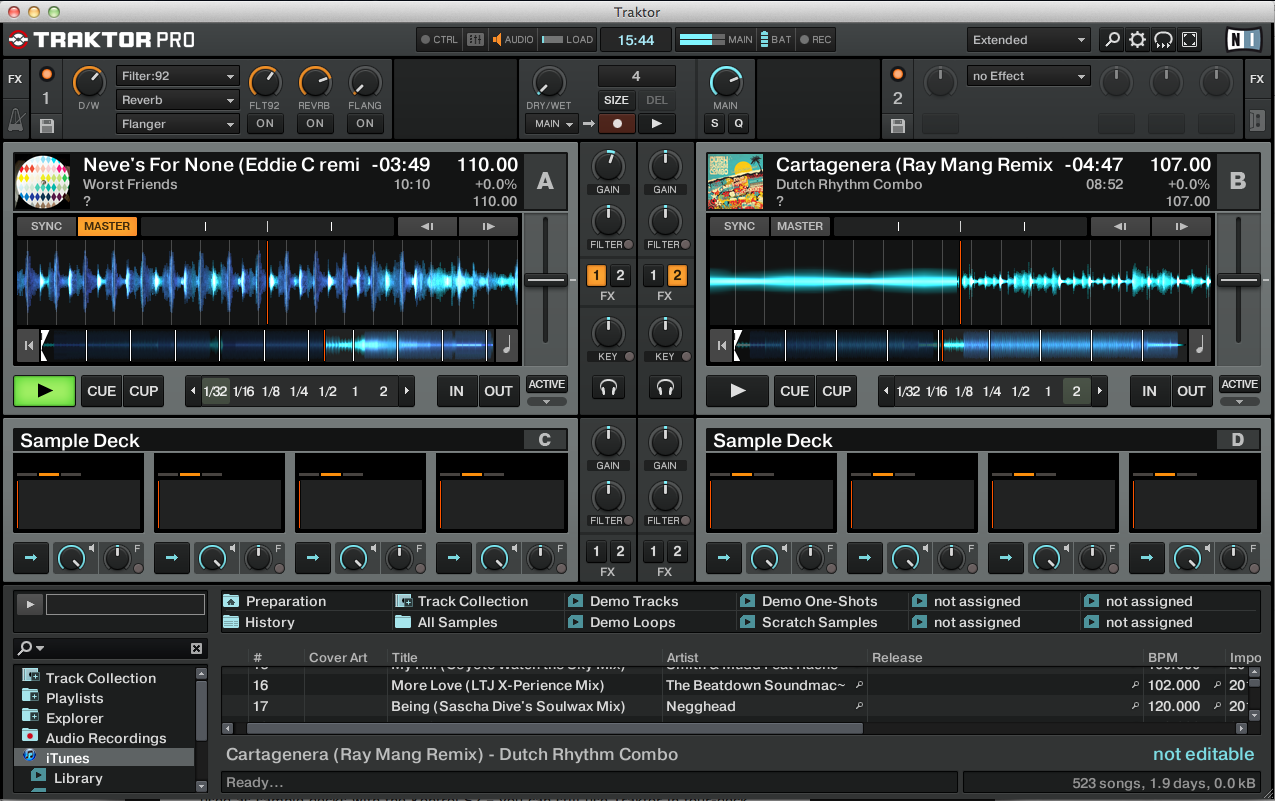Open the Demo Tracks favorite folder
The width and height of the screenshot is (1275, 801).
(634, 601)
